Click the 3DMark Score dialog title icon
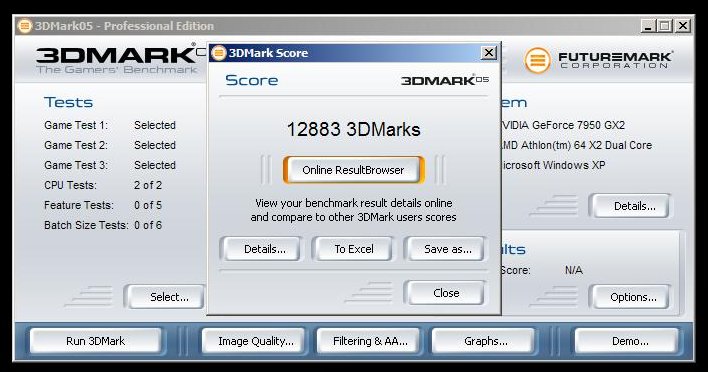 (x=219, y=53)
